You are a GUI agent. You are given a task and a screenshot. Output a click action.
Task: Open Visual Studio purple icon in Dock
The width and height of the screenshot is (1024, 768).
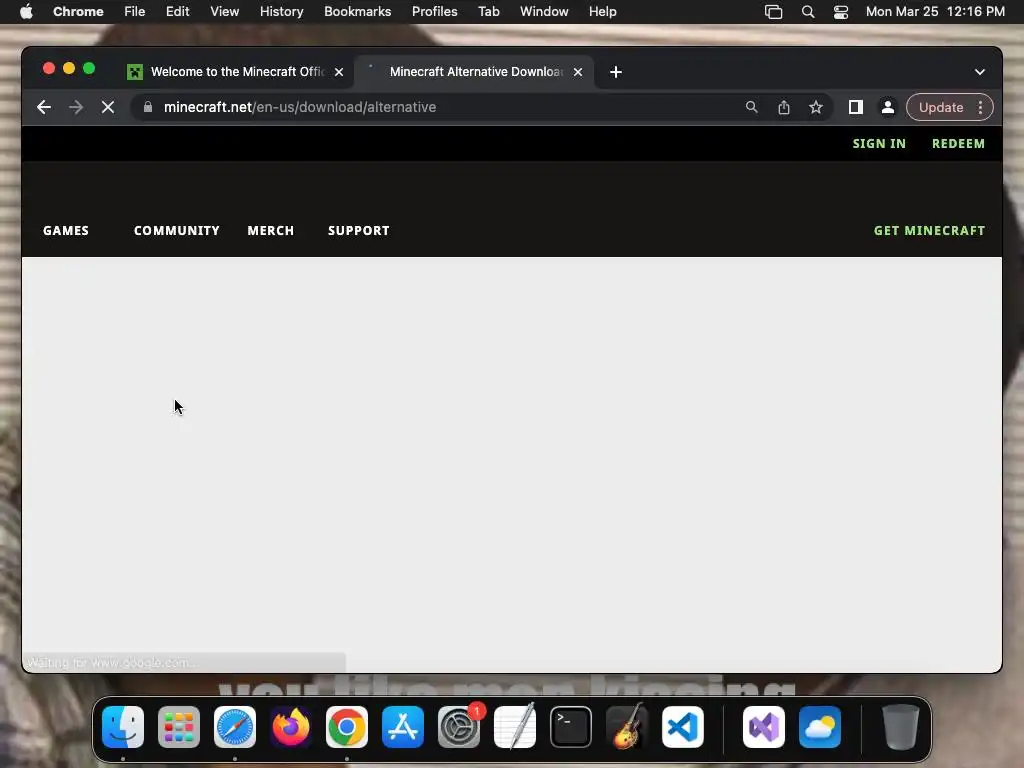764,727
